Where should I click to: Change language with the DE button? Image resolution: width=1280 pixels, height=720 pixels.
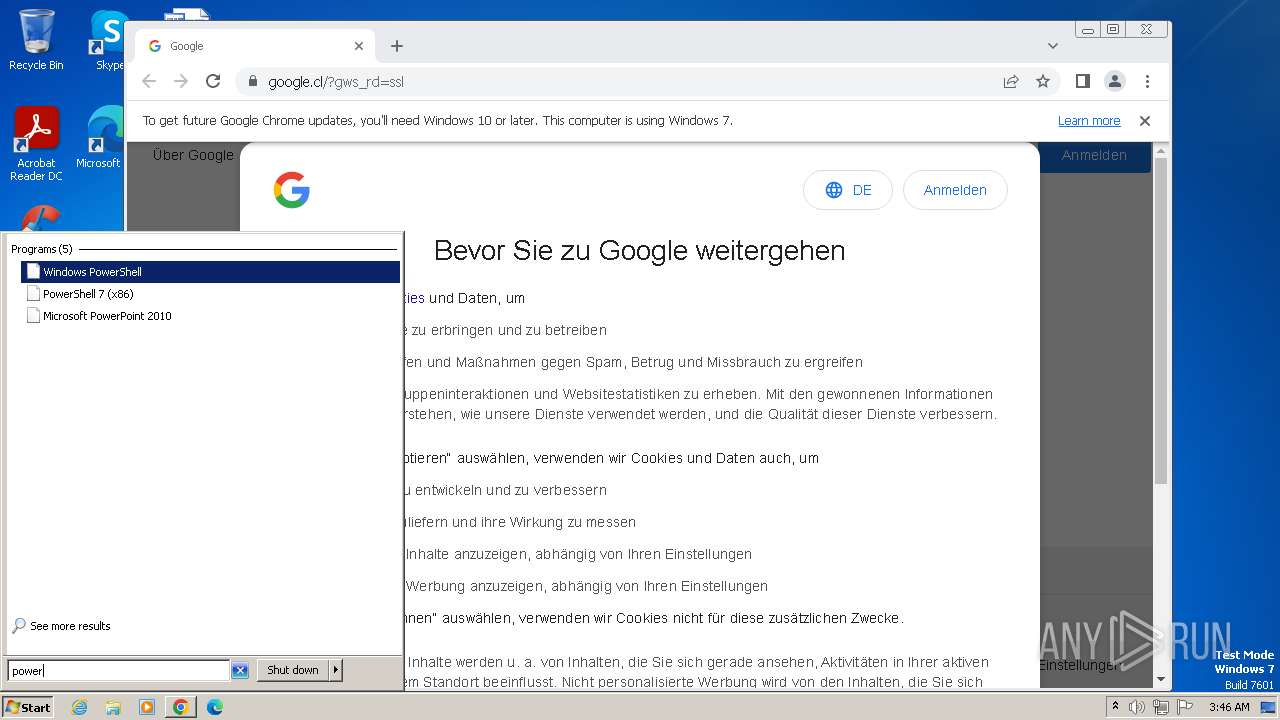point(848,190)
